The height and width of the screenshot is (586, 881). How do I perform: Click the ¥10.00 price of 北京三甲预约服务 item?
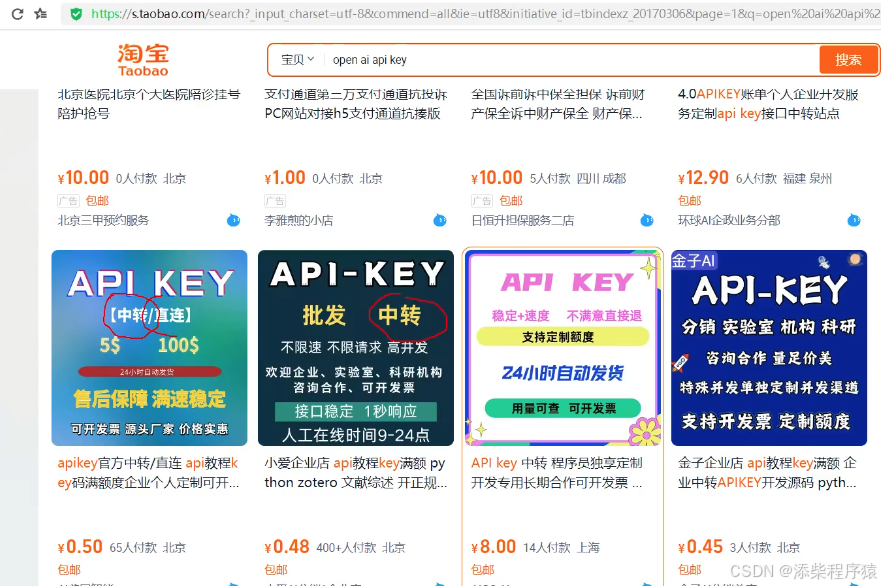click(x=83, y=178)
